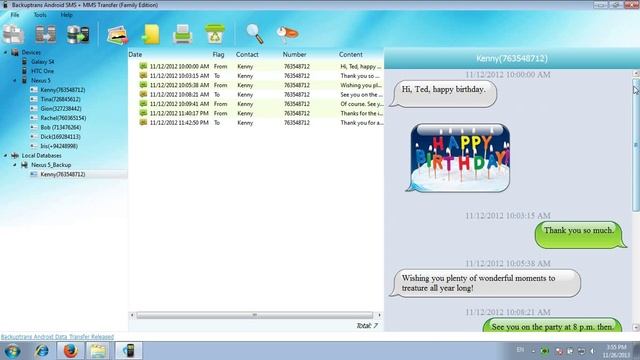Viewport: 640px width, 360px height.
Task: Click the magnifier search icon
Action: coord(255,34)
